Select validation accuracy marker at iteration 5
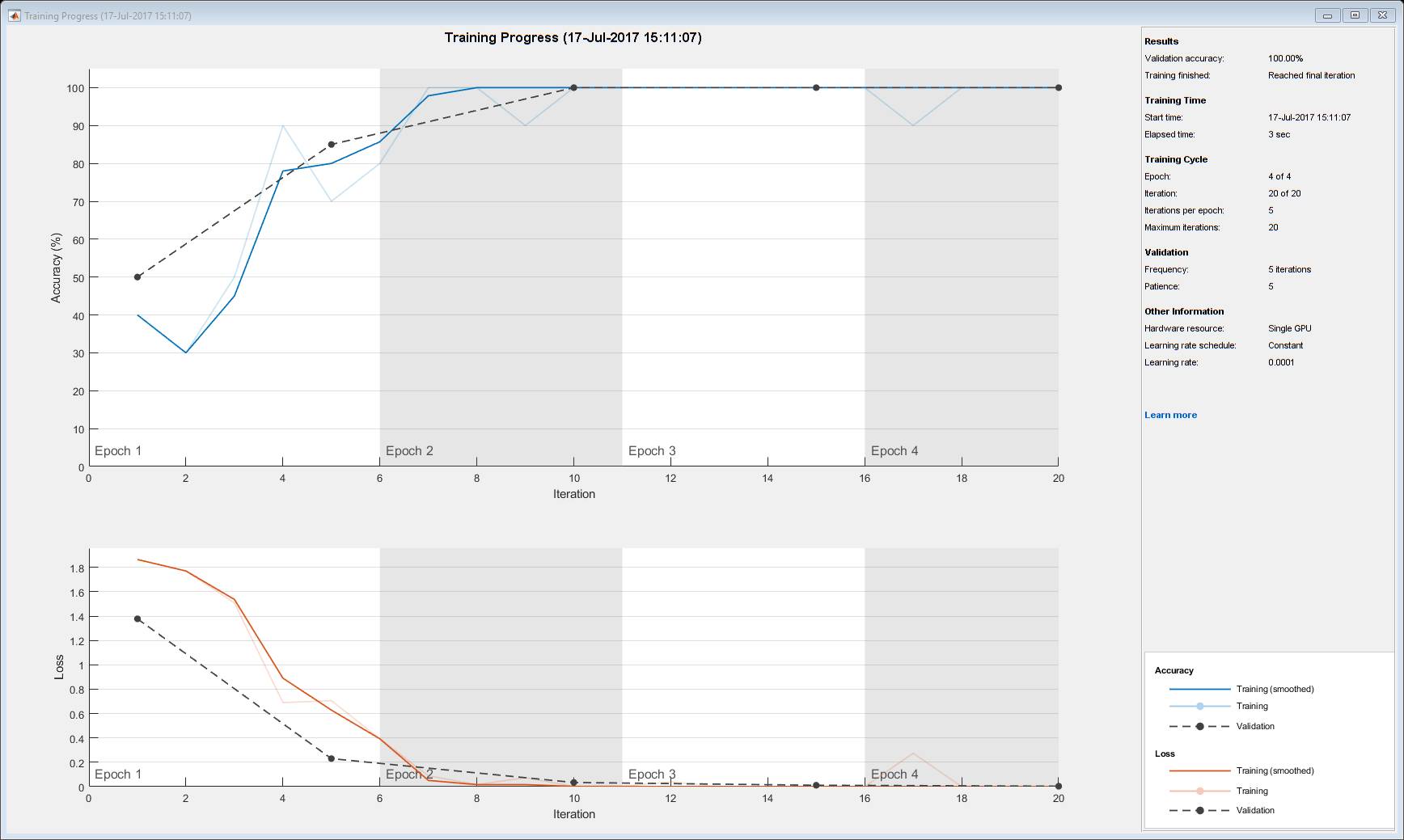 coord(332,145)
